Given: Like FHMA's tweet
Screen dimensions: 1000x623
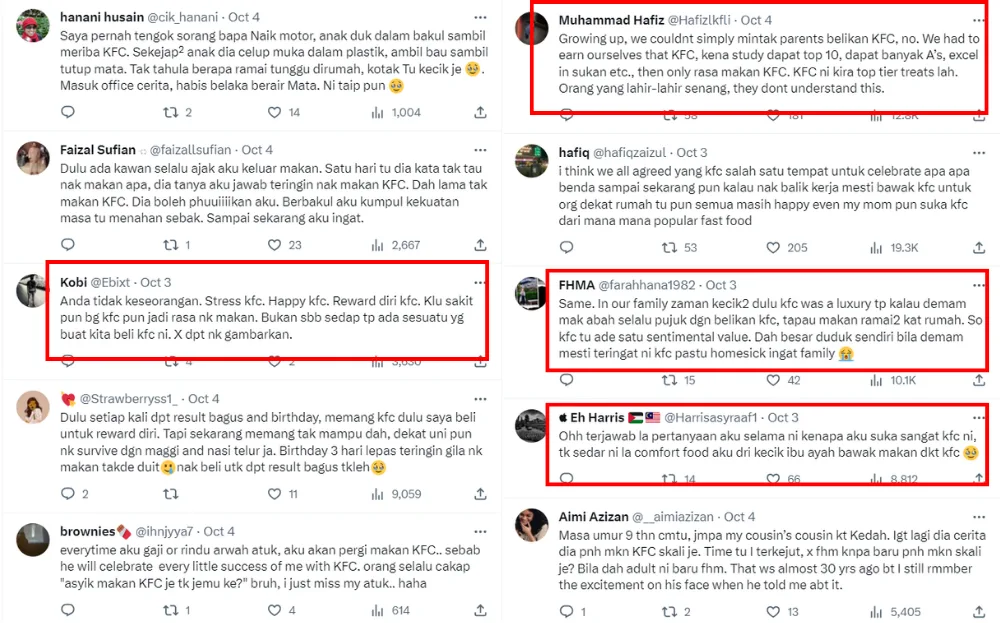Looking at the screenshot, I should (771, 380).
